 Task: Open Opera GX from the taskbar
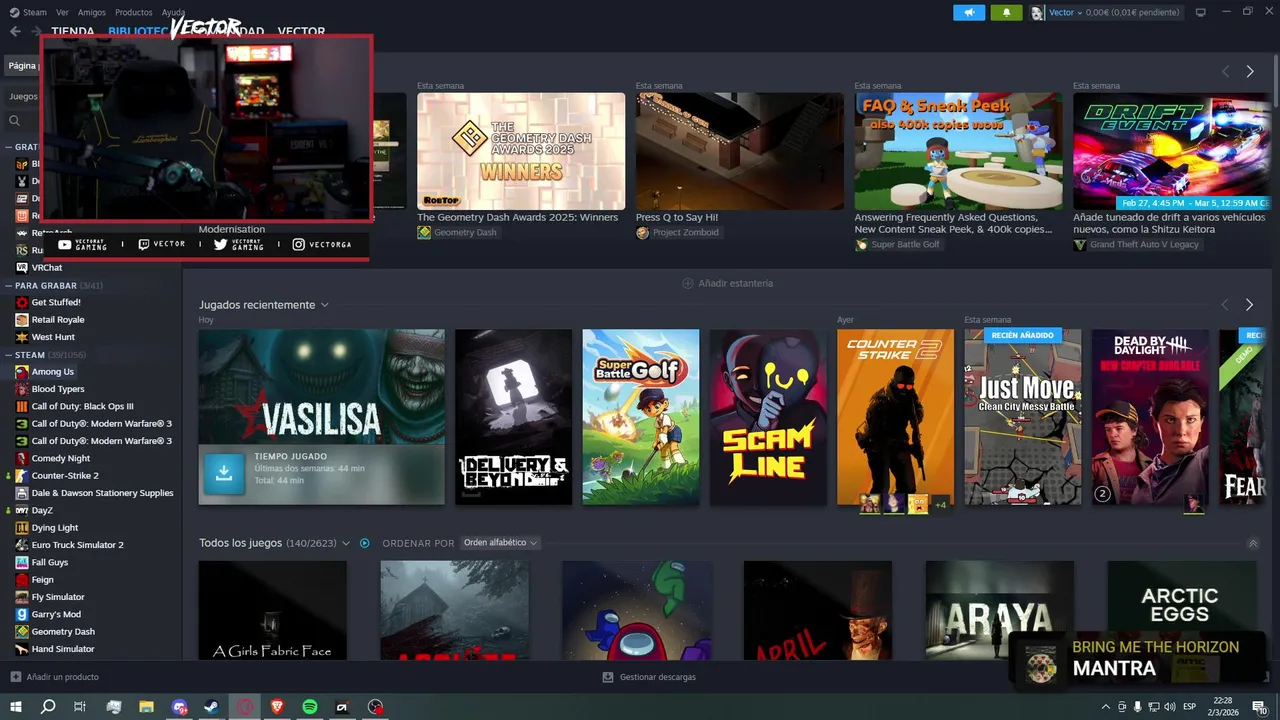tap(244, 707)
